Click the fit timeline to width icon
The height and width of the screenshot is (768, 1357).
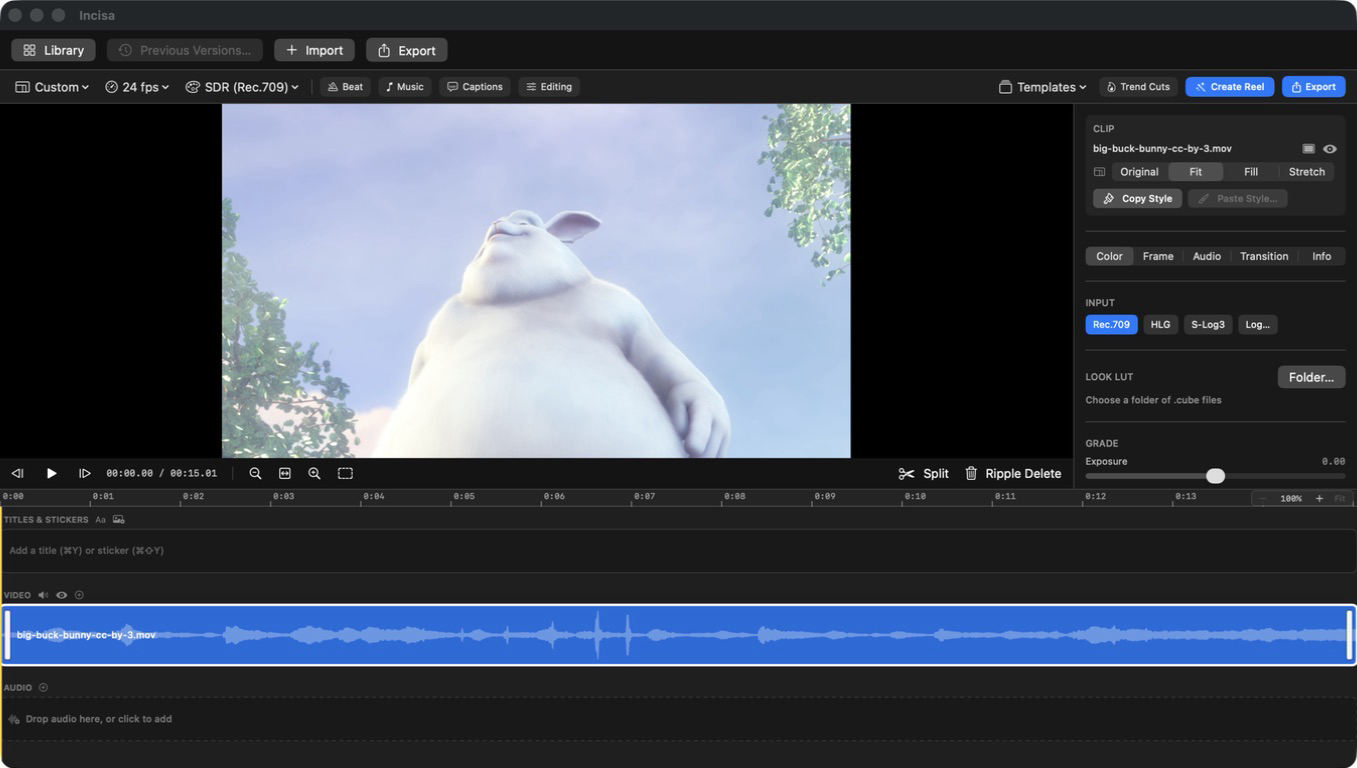pos(285,473)
